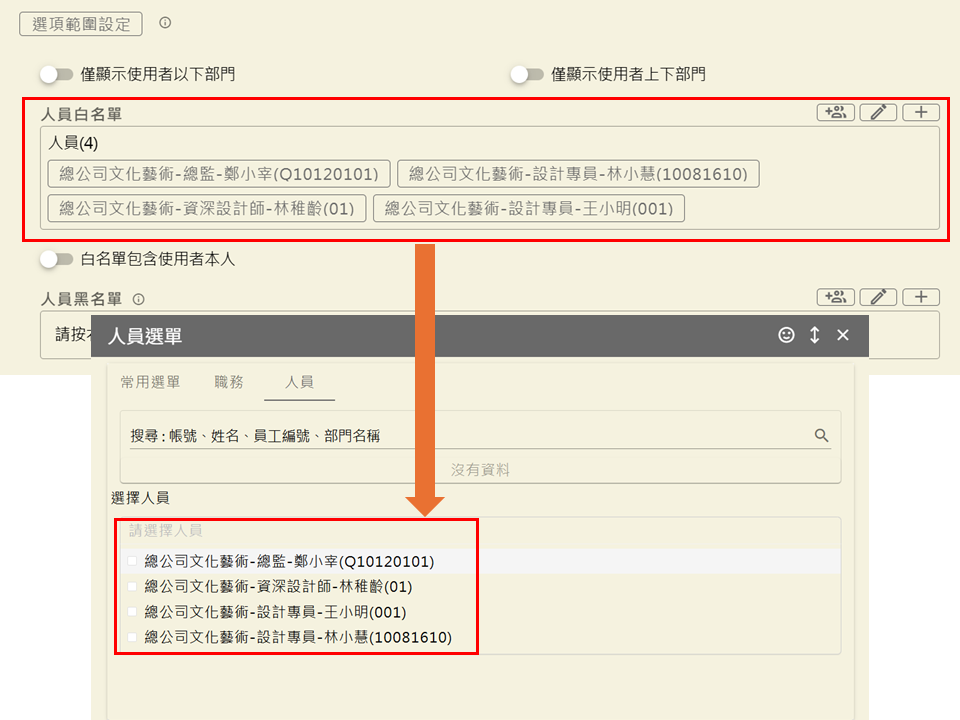Image resolution: width=960 pixels, height=720 pixels.
Task: Click add-group icon for 人員黑名單
Action: pos(835,298)
